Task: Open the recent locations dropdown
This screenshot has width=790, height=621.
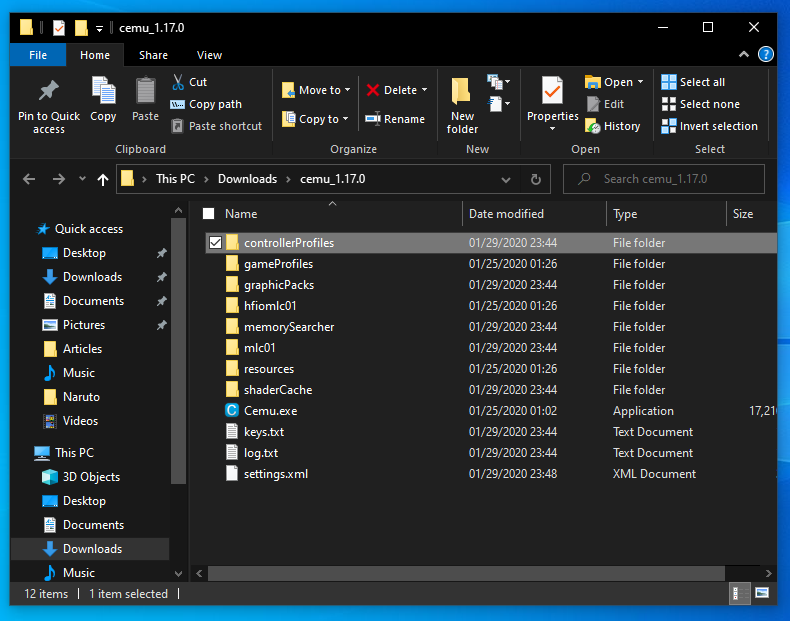Action: click(x=82, y=179)
